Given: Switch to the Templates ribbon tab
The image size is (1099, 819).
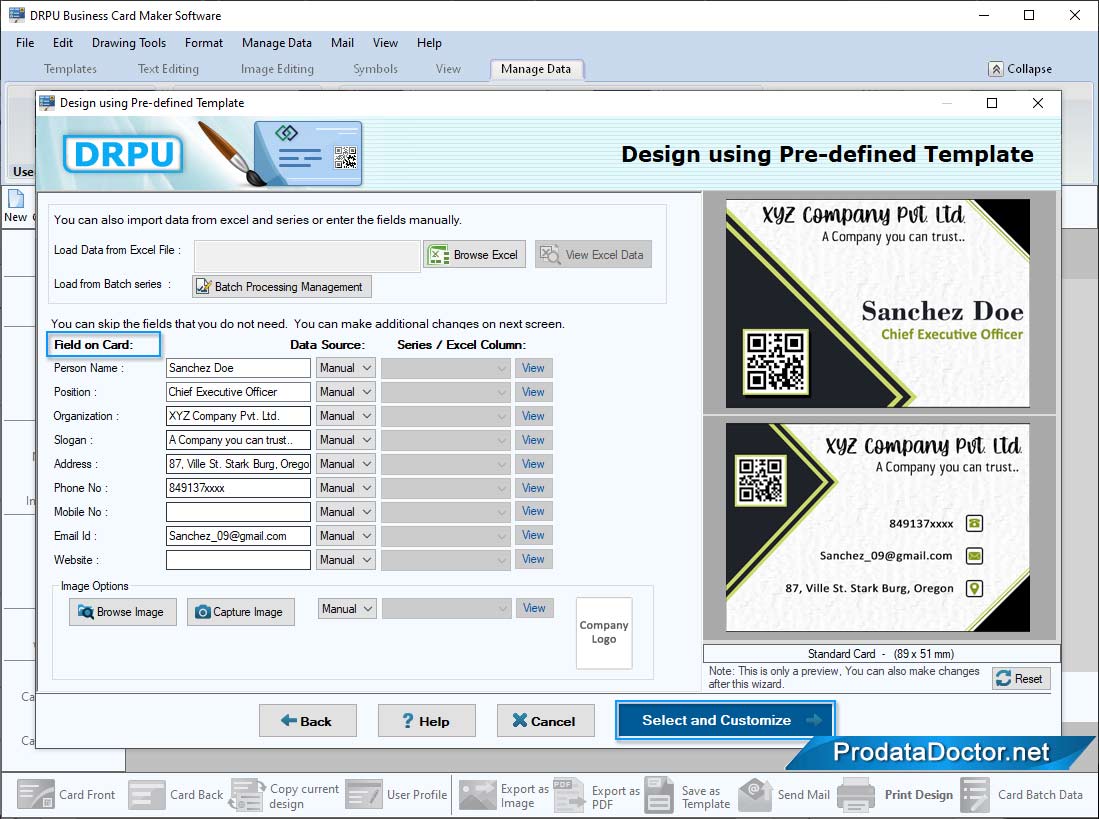Looking at the screenshot, I should coord(70,69).
